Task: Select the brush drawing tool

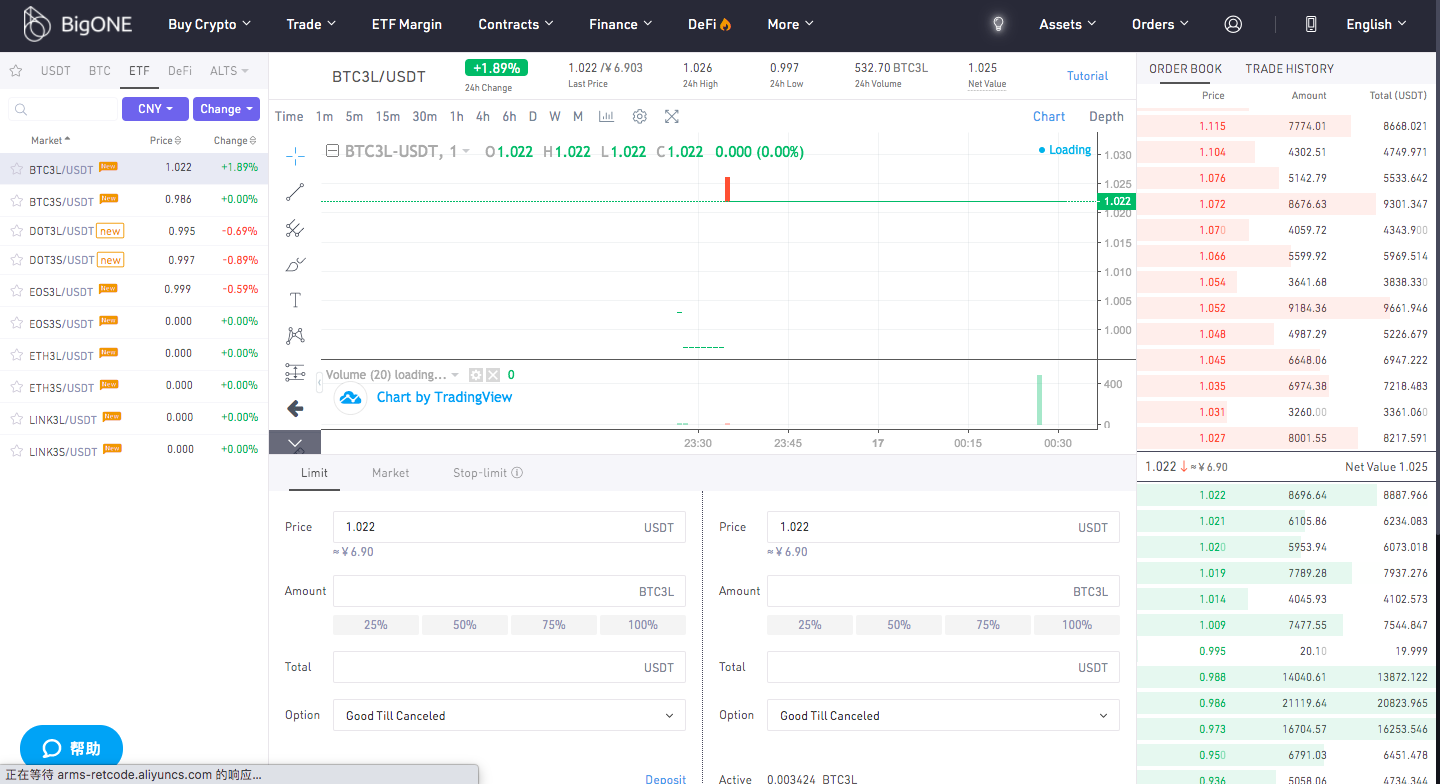Action: point(295,265)
